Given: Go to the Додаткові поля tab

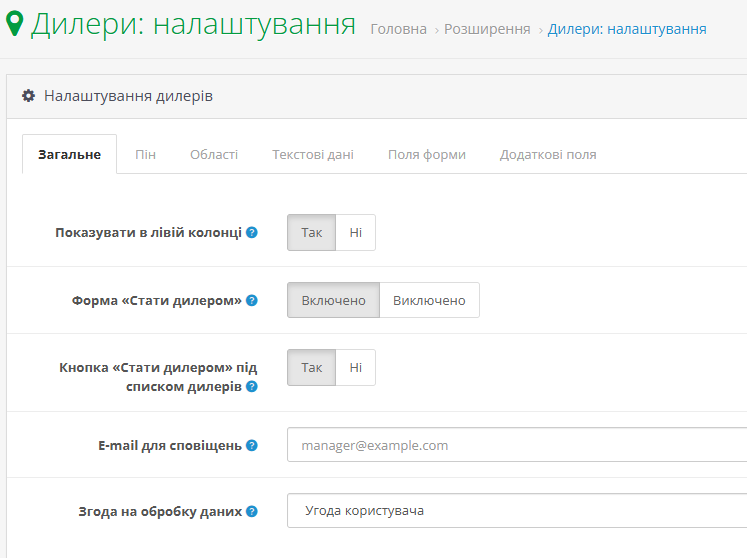Looking at the screenshot, I should [548, 154].
